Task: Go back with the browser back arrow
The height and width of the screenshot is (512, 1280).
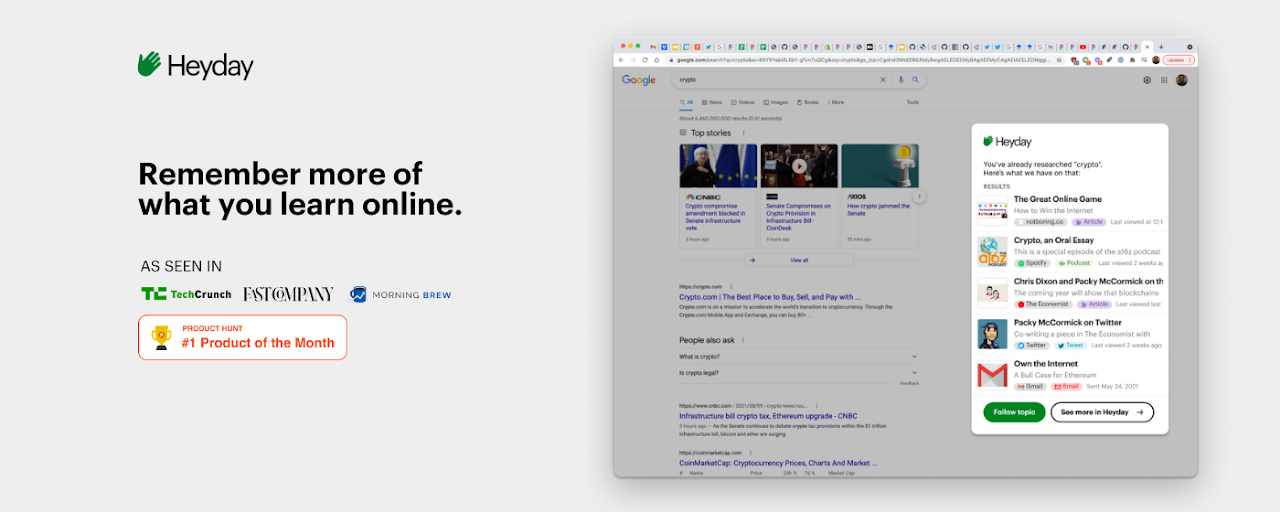Action: tap(621, 60)
